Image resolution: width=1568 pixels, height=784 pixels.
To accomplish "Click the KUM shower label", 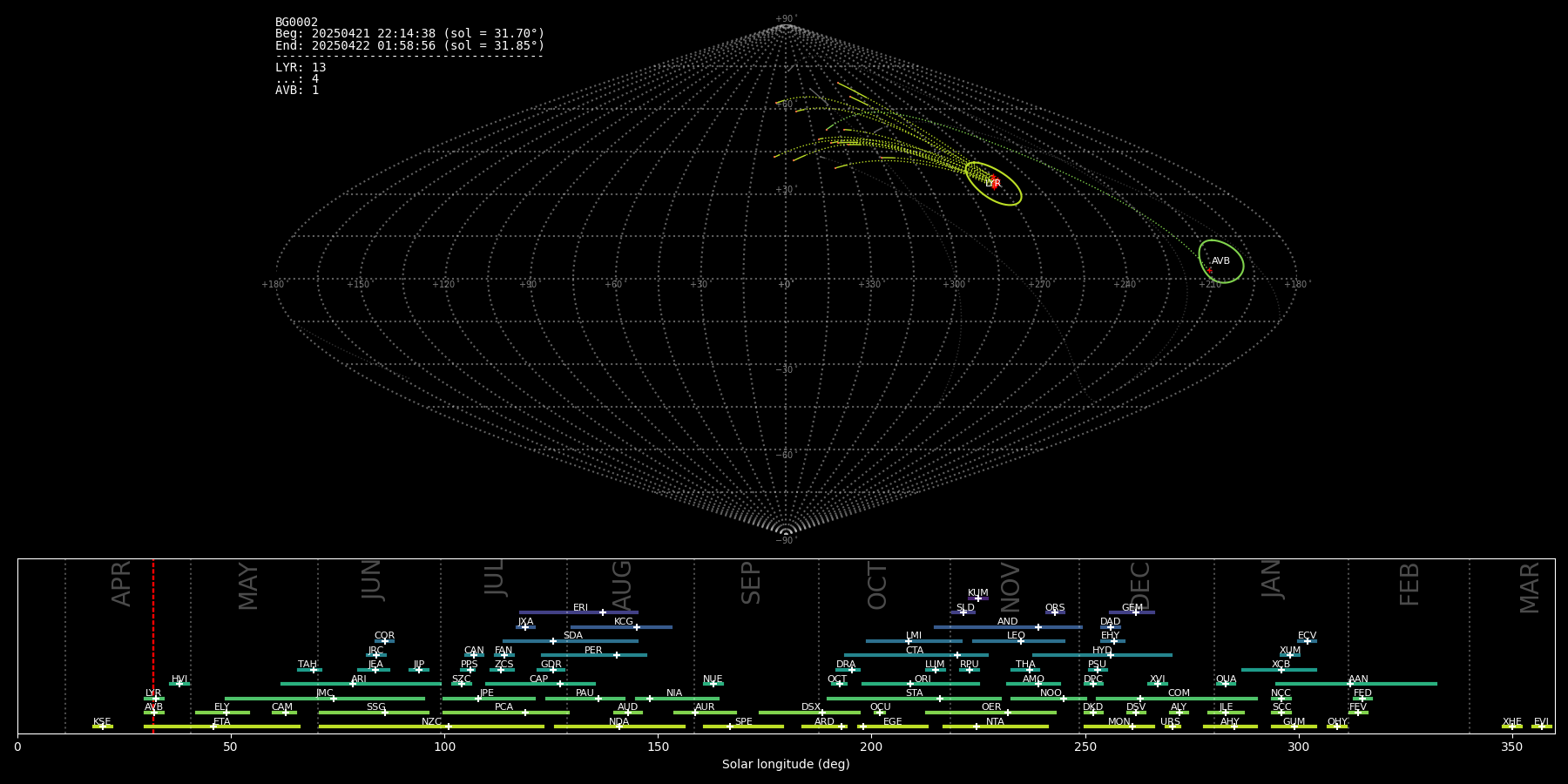I will coord(978,593).
